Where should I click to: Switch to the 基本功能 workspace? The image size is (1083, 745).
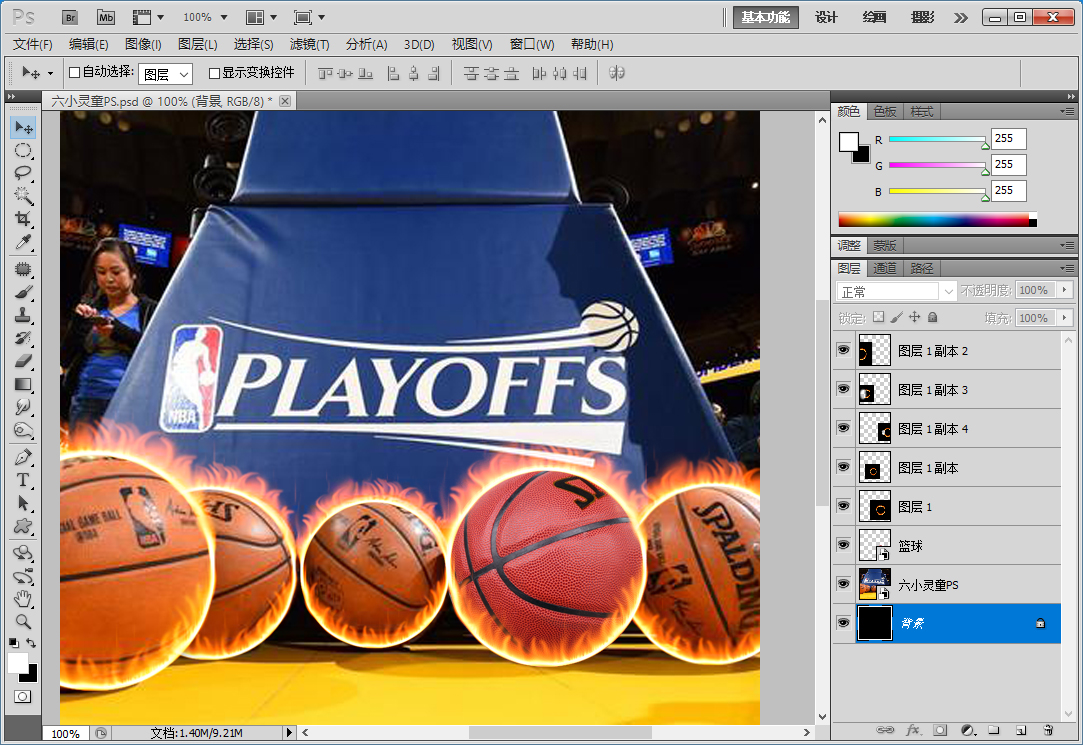(765, 17)
